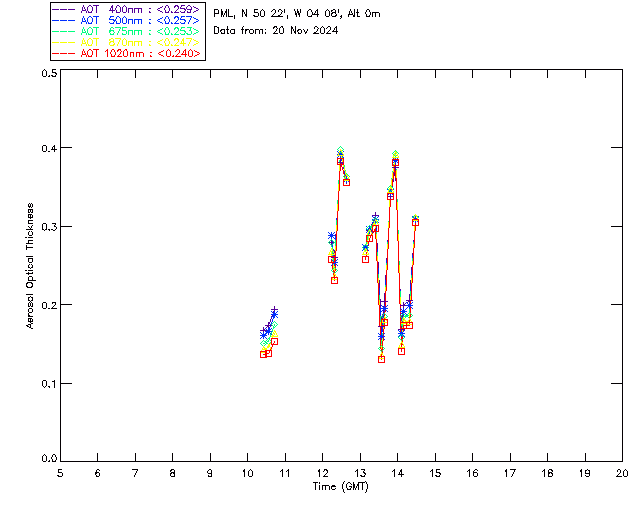This screenshot has width=640, height=512.
Task: Click the 0.2 y-axis tick label
Action: [49, 305]
